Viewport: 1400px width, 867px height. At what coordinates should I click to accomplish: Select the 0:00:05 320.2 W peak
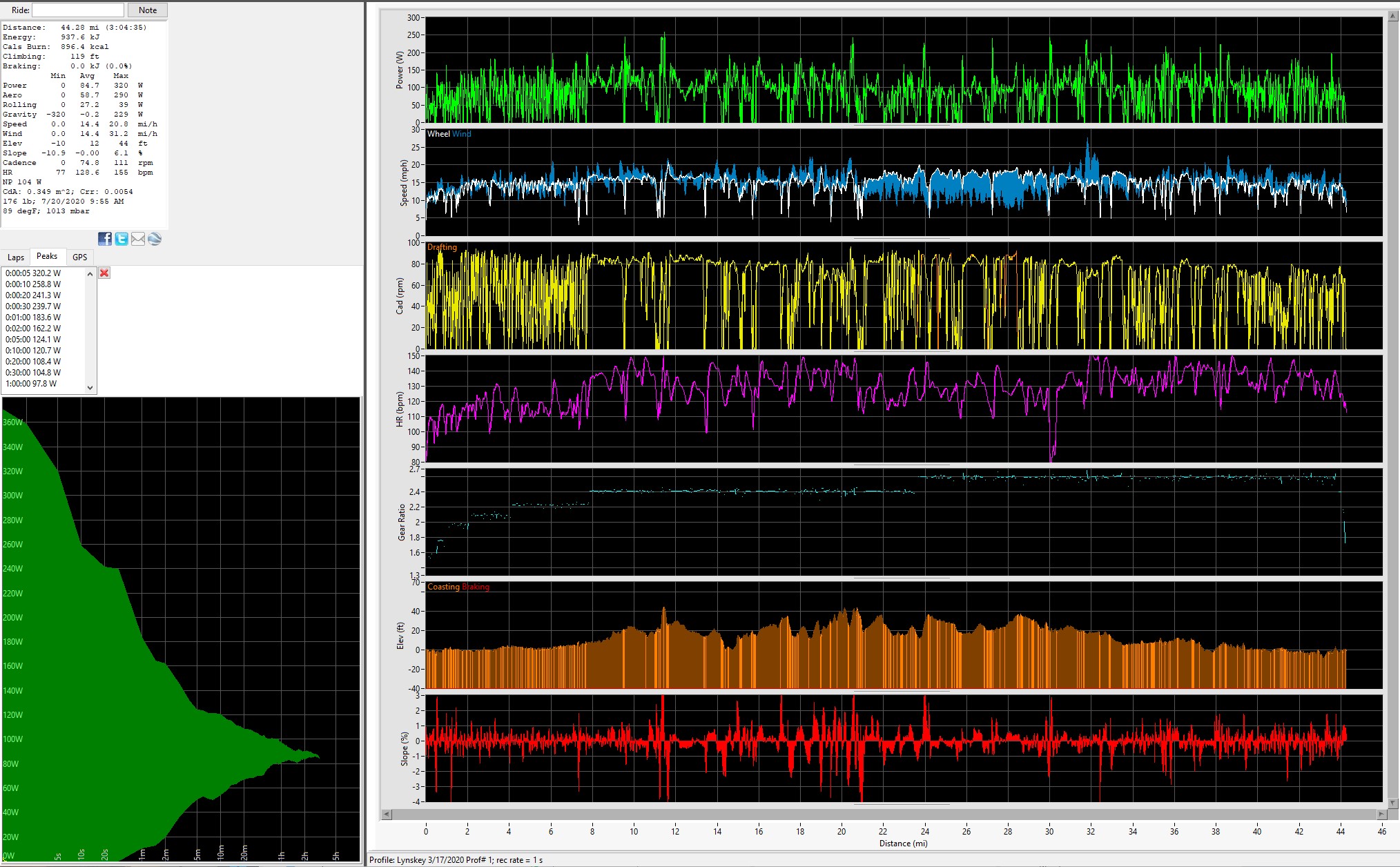(33, 273)
